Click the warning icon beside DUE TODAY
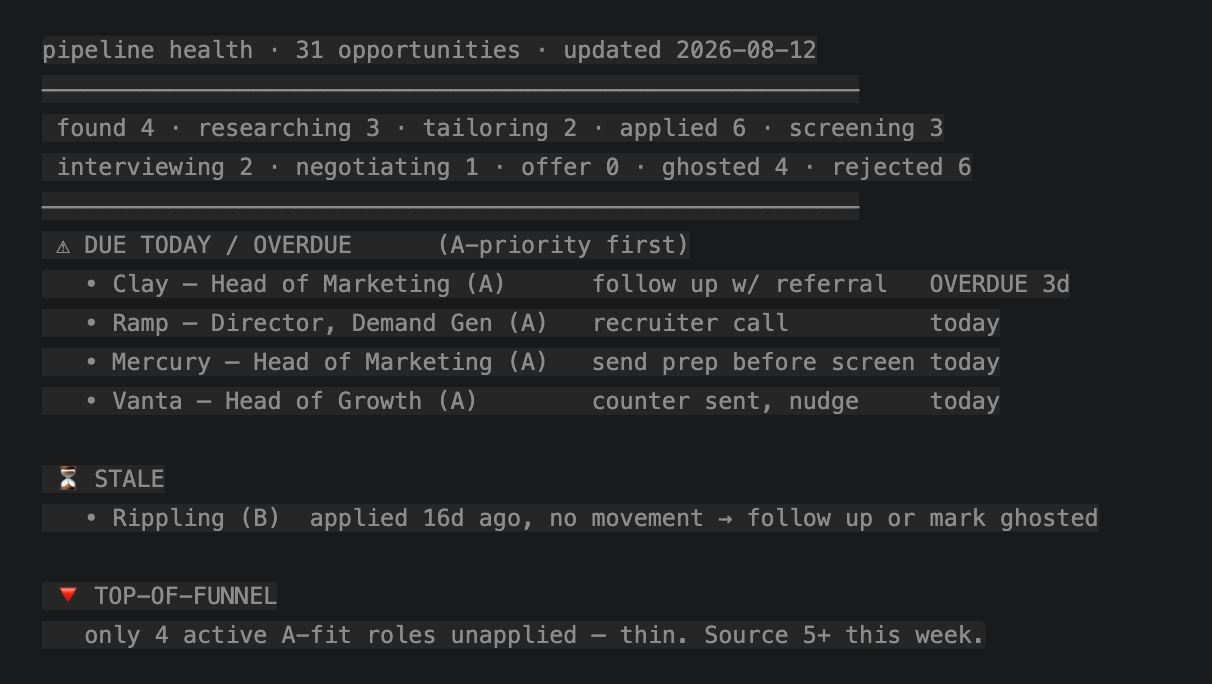 [63, 246]
